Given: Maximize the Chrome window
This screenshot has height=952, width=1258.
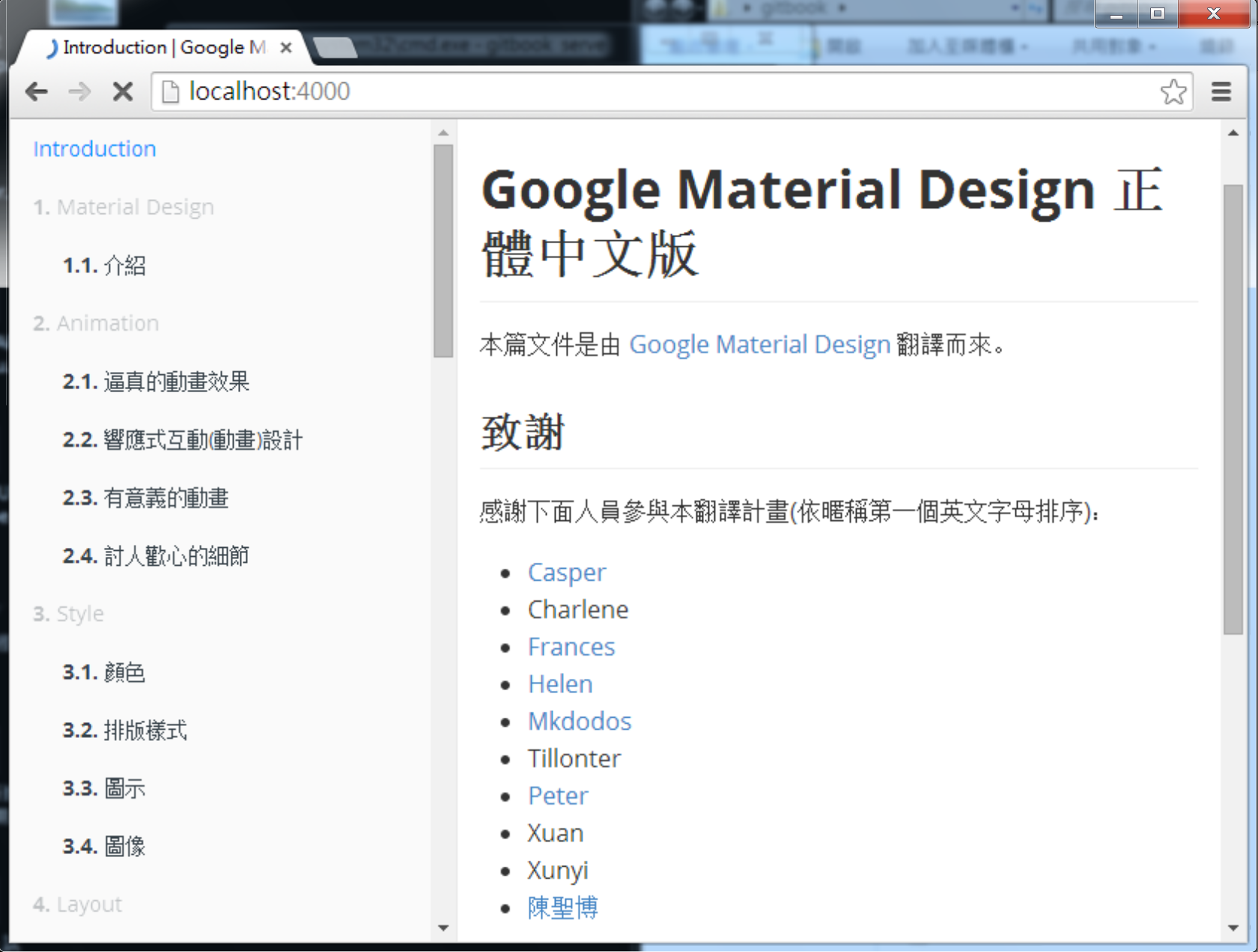Looking at the screenshot, I should coord(1158,13).
